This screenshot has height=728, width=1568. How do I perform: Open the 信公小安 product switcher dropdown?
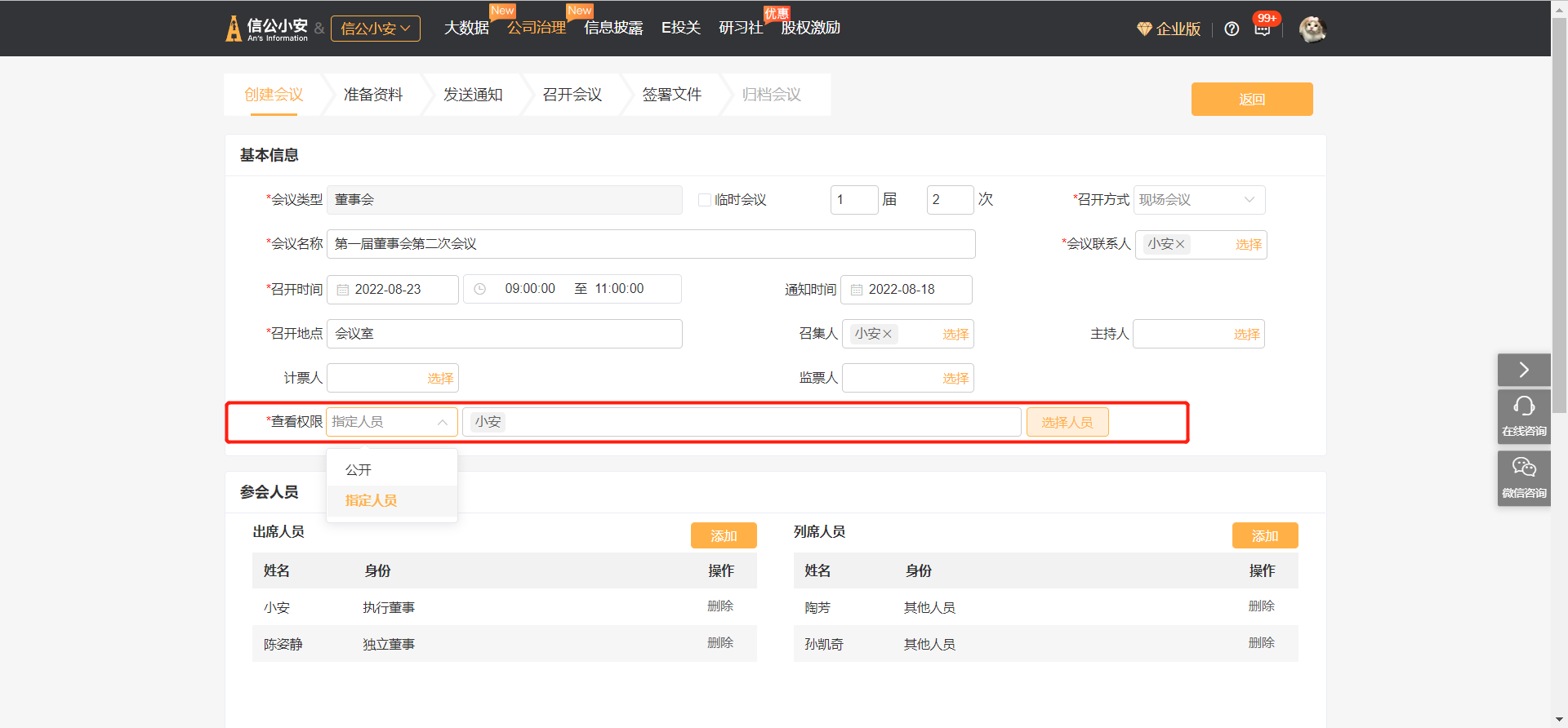pos(376,29)
